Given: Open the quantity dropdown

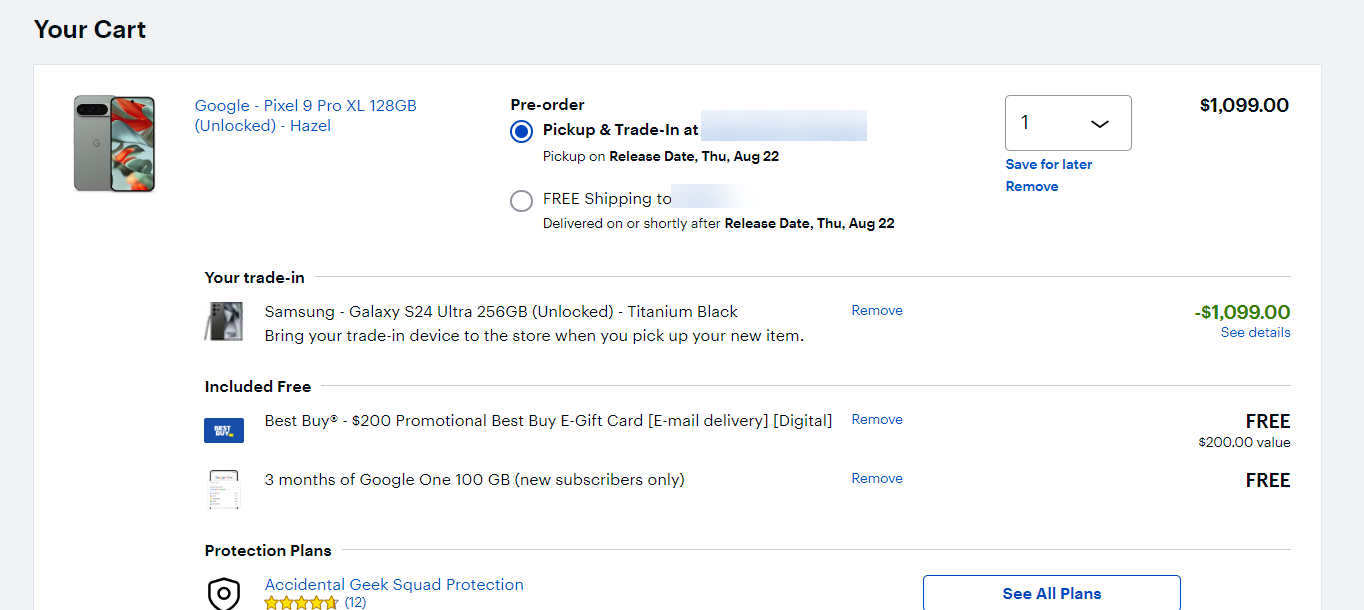Looking at the screenshot, I should click(x=1067, y=123).
